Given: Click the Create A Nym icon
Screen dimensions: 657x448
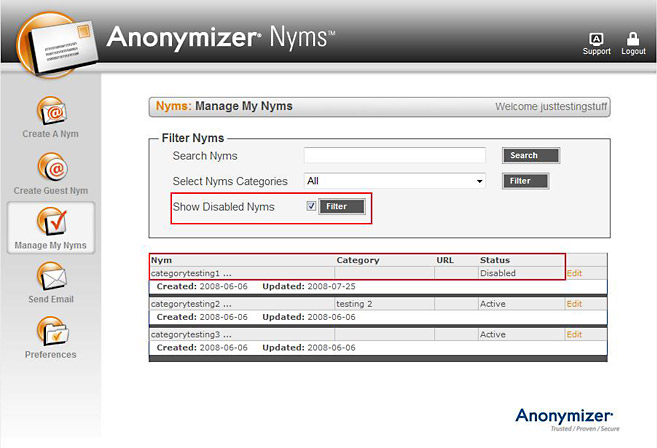Looking at the screenshot, I should pos(50,110).
